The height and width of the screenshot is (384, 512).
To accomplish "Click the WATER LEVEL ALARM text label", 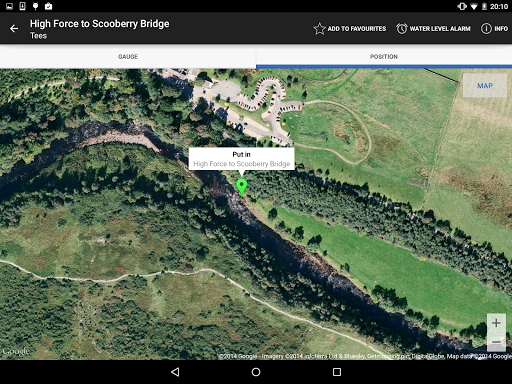I will point(440,29).
